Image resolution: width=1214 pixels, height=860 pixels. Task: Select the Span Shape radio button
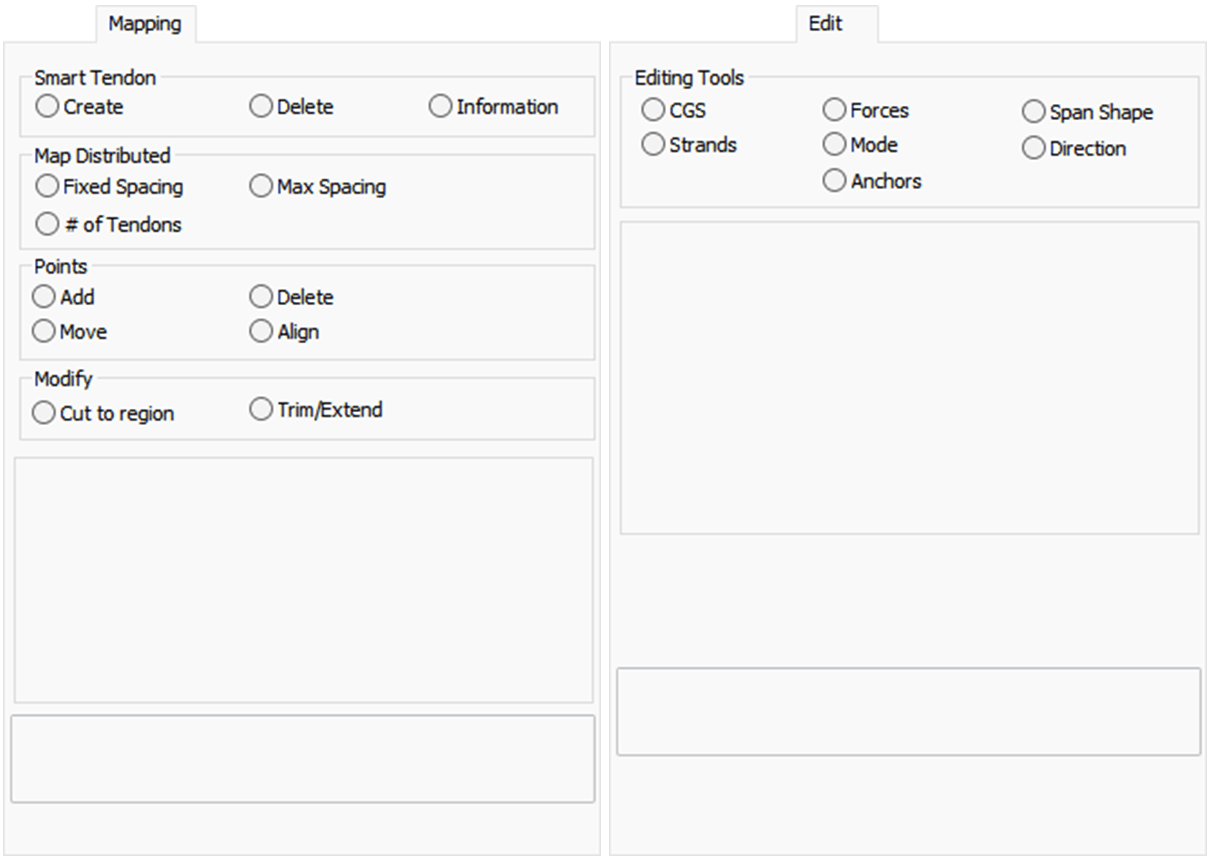(x=1033, y=112)
